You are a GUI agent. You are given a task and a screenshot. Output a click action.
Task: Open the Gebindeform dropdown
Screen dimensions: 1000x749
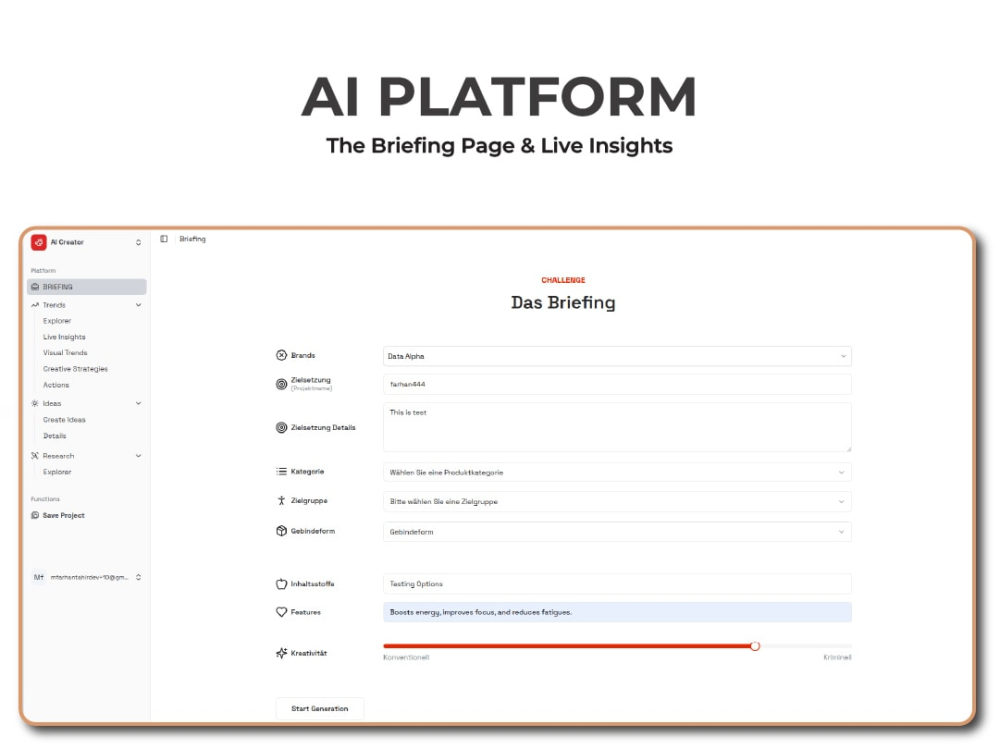pos(617,531)
